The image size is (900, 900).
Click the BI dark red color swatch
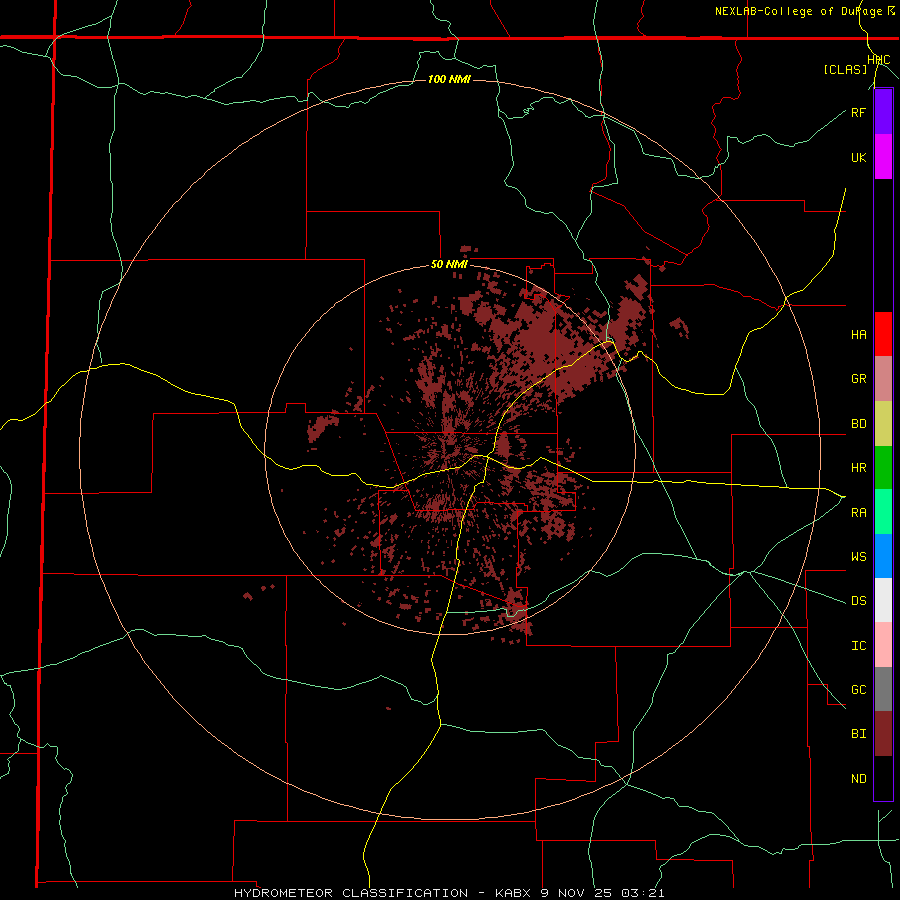click(883, 734)
